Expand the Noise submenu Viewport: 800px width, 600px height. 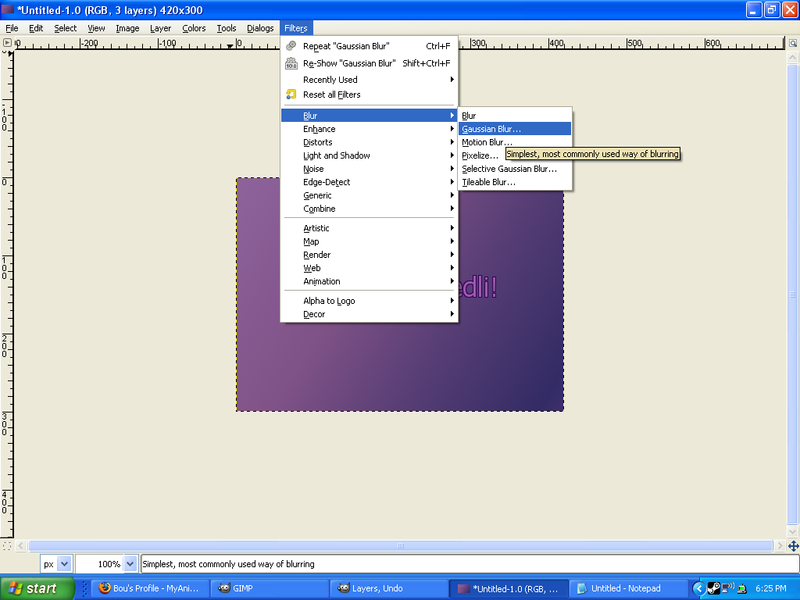click(x=369, y=169)
